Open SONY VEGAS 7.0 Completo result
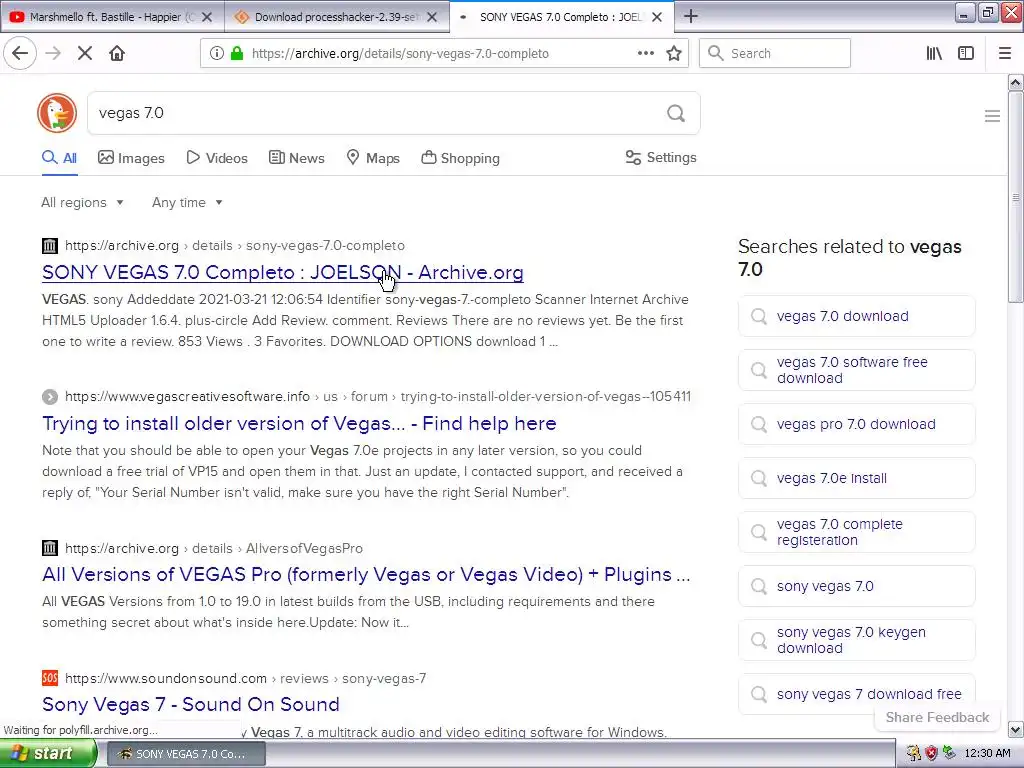Screen dimensions: 1024x768 point(283,272)
